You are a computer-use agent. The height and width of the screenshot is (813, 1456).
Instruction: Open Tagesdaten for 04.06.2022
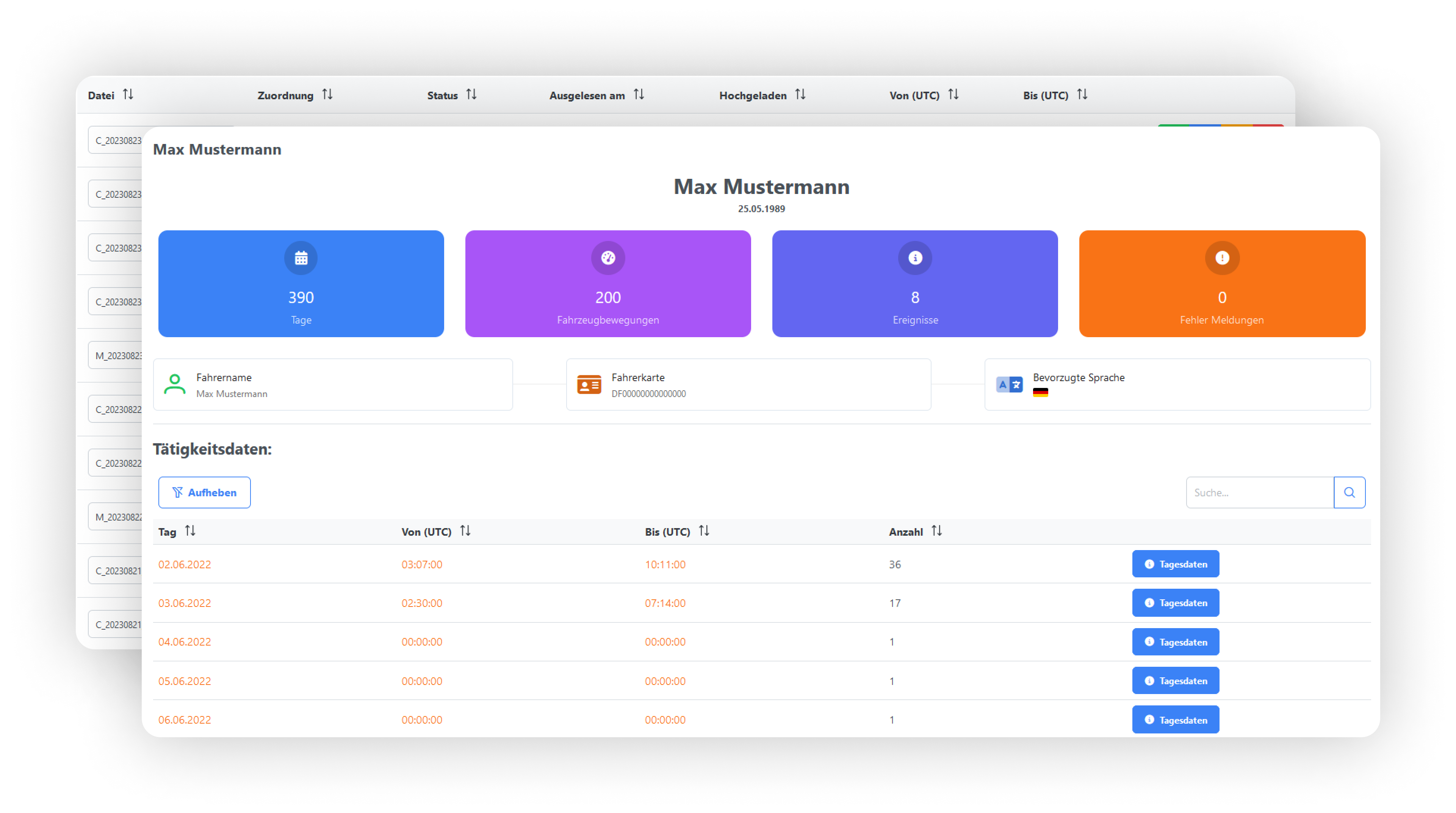tap(1175, 642)
